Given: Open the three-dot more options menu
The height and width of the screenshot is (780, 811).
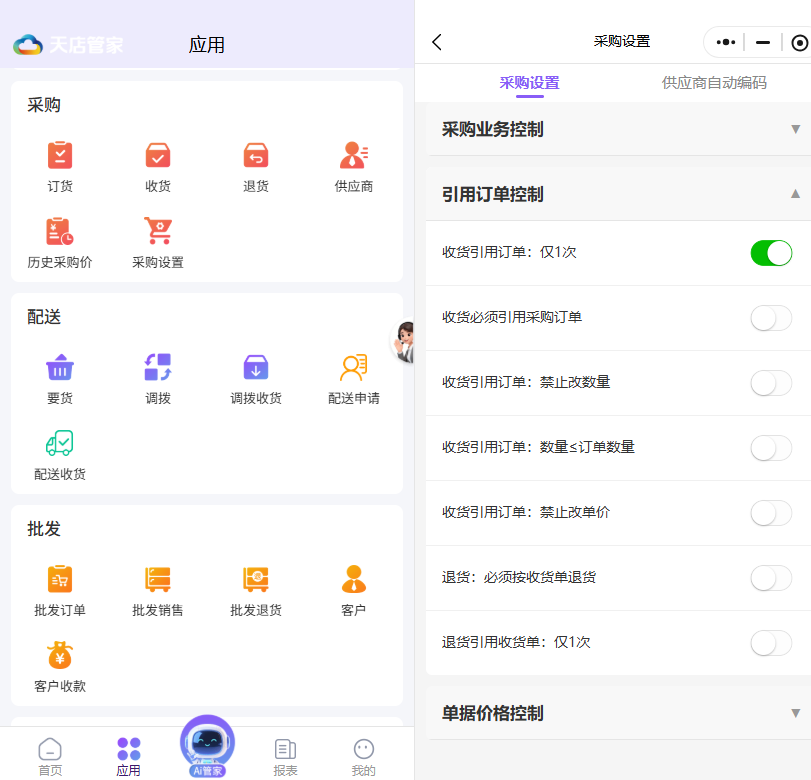Looking at the screenshot, I should click(726, 42).
